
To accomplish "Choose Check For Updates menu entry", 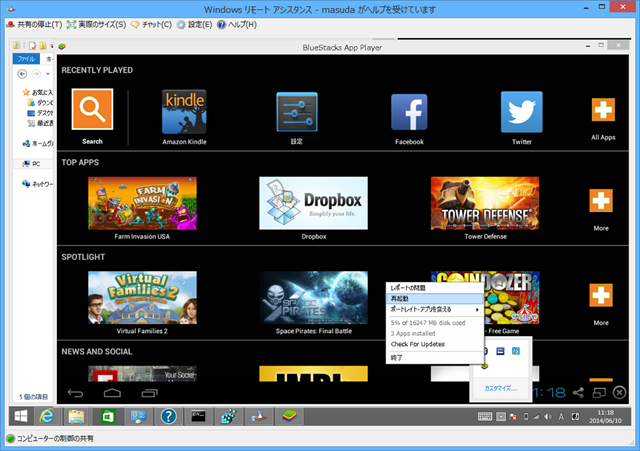I will [417, 344].
